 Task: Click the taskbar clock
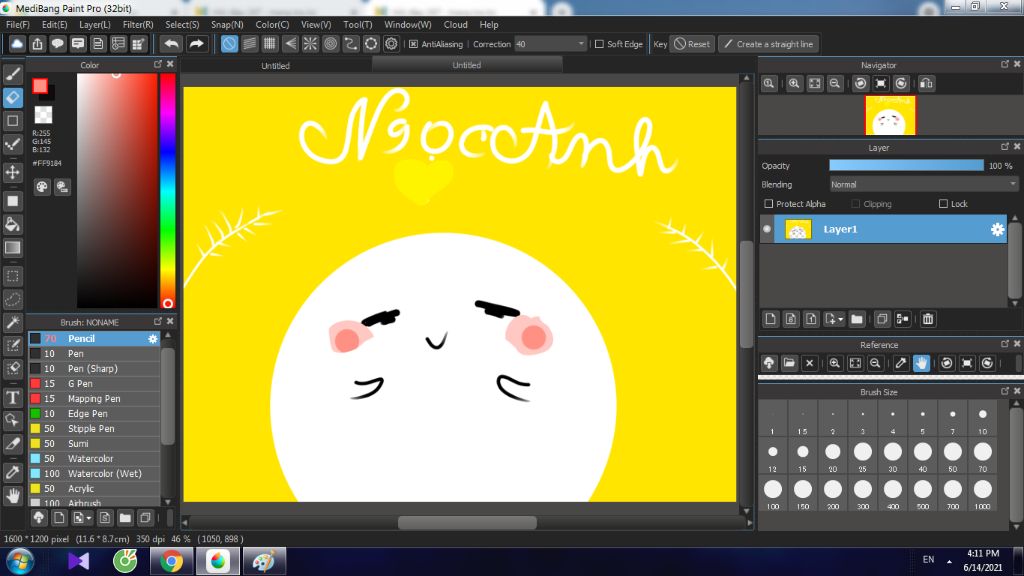(x=982, y=560)
